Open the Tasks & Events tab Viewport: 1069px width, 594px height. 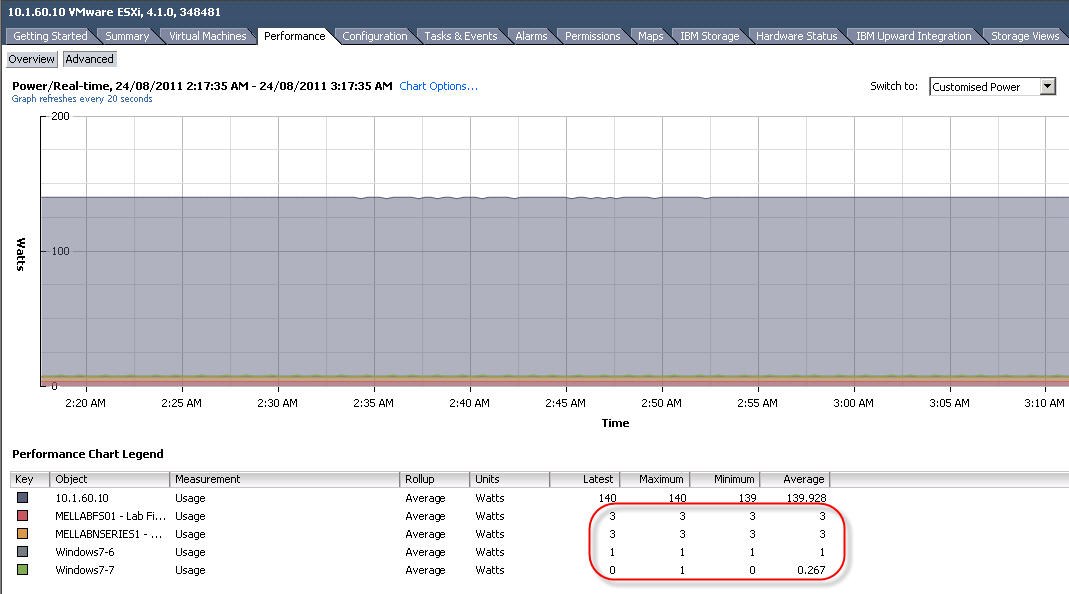pyautogui.click(x=460, y=36)
